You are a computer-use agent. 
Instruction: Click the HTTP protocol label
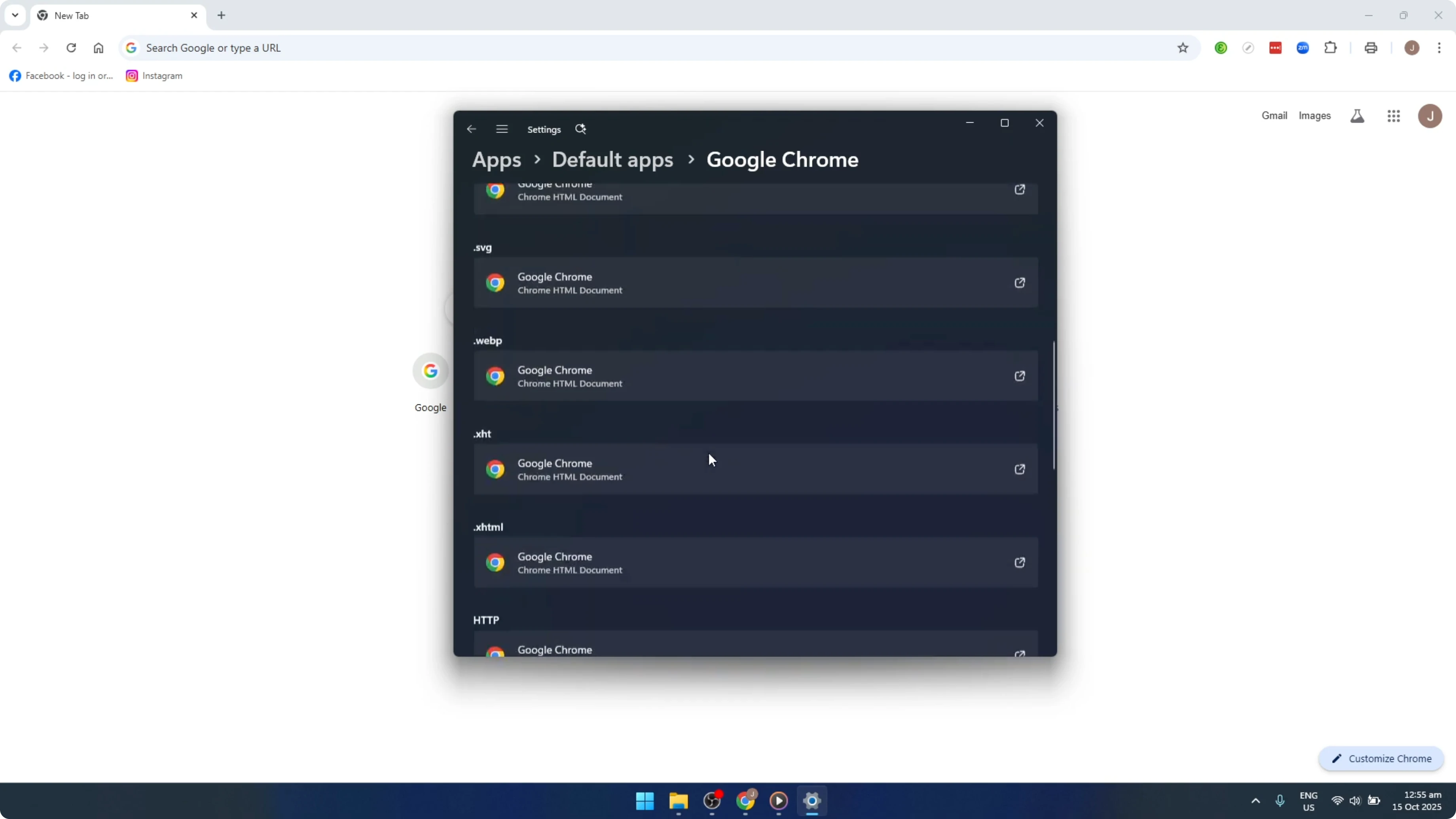486,620
